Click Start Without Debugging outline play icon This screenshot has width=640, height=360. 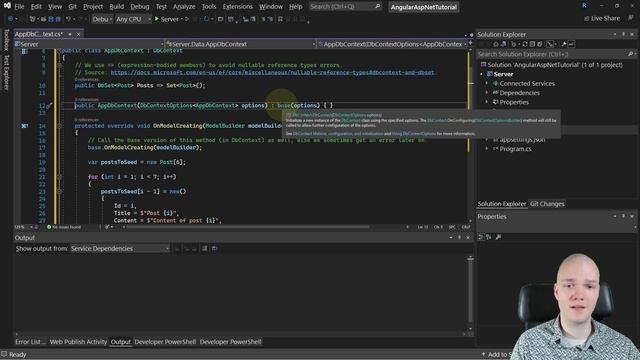click(x=187, y=19)
